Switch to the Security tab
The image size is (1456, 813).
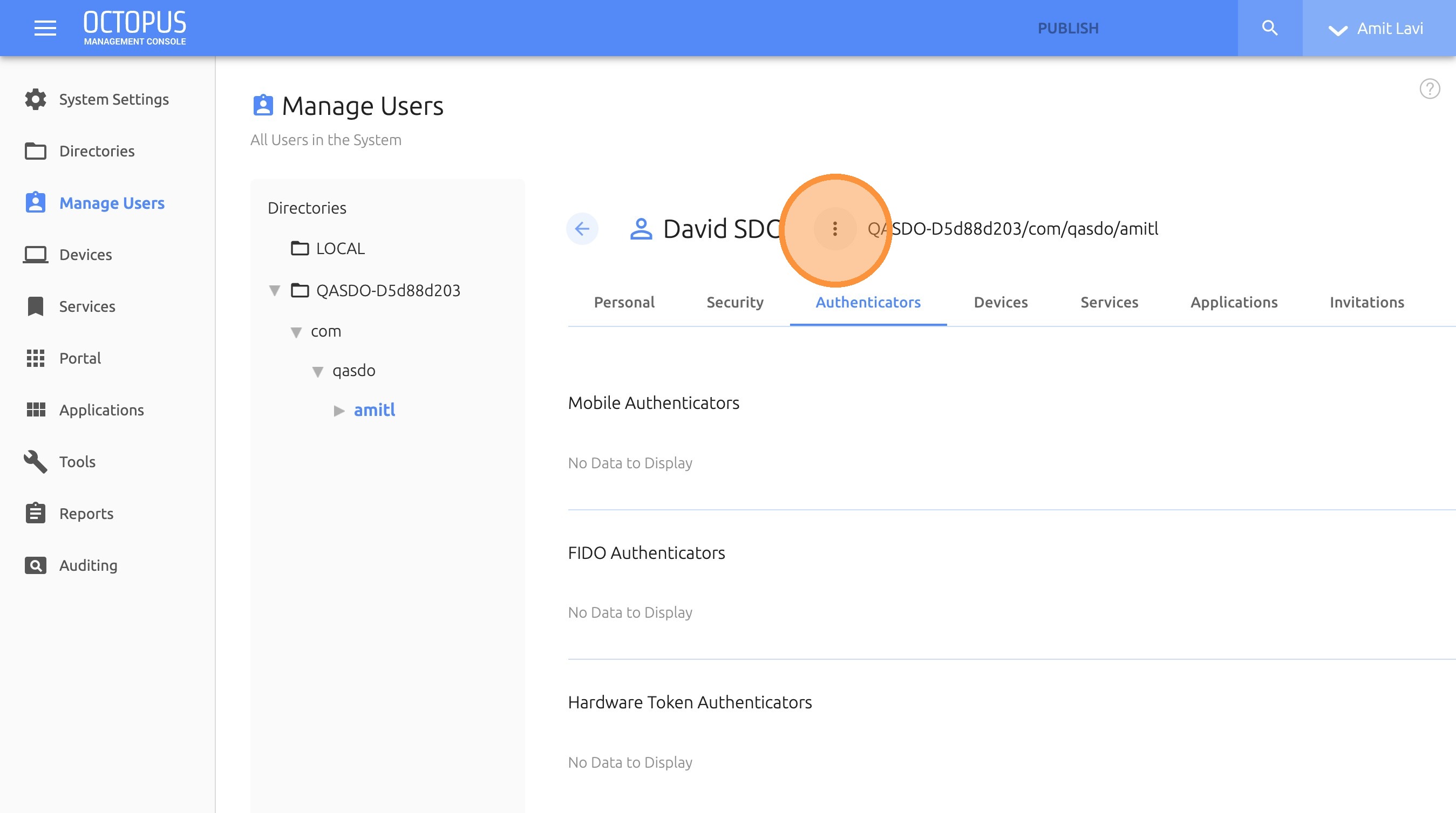(735, 302)
